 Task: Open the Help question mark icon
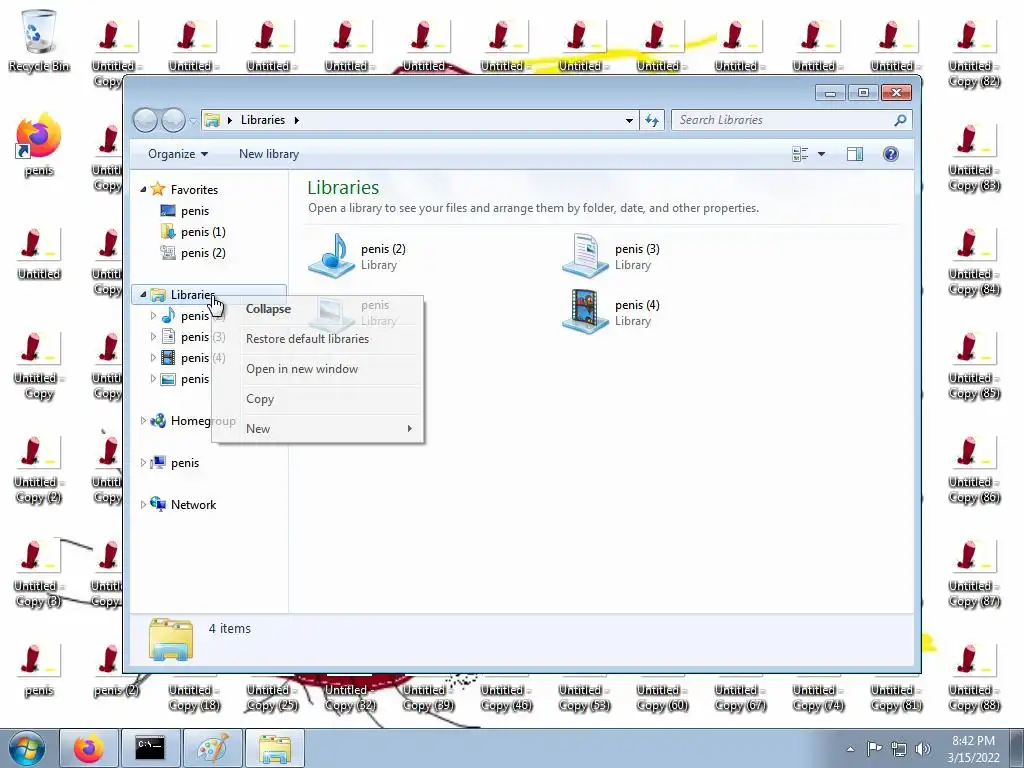tap(891, 154)
